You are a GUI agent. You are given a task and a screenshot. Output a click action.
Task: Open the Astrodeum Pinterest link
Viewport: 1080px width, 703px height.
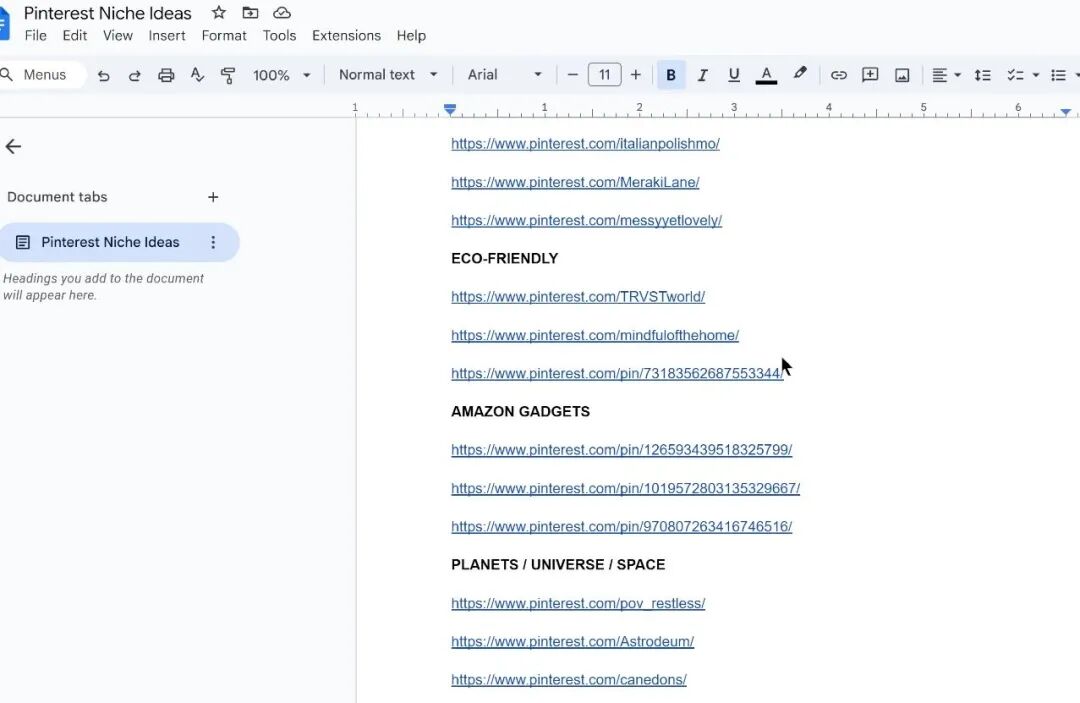pyautogui.click(x=572, y=642)
